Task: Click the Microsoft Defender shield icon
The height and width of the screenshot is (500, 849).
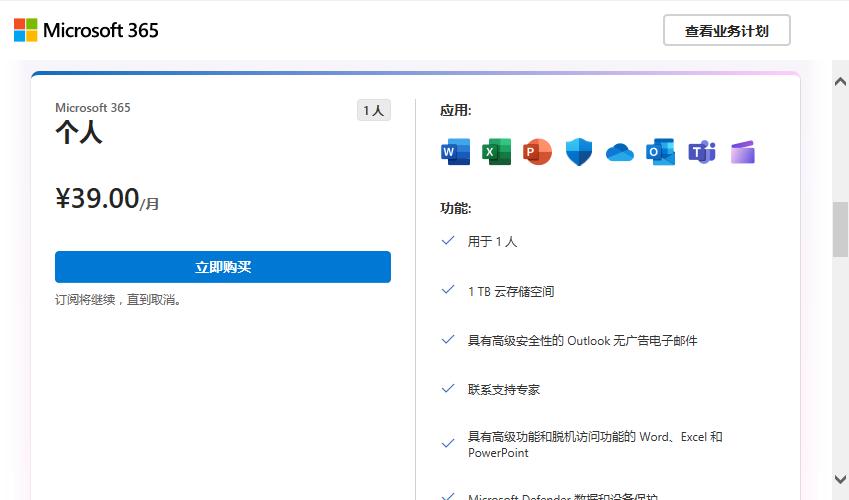Action: 579,152
